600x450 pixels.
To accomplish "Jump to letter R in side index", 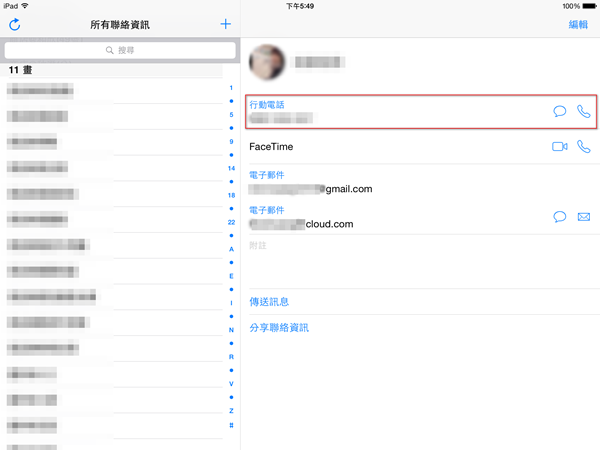I will click(x=231, y=357).
